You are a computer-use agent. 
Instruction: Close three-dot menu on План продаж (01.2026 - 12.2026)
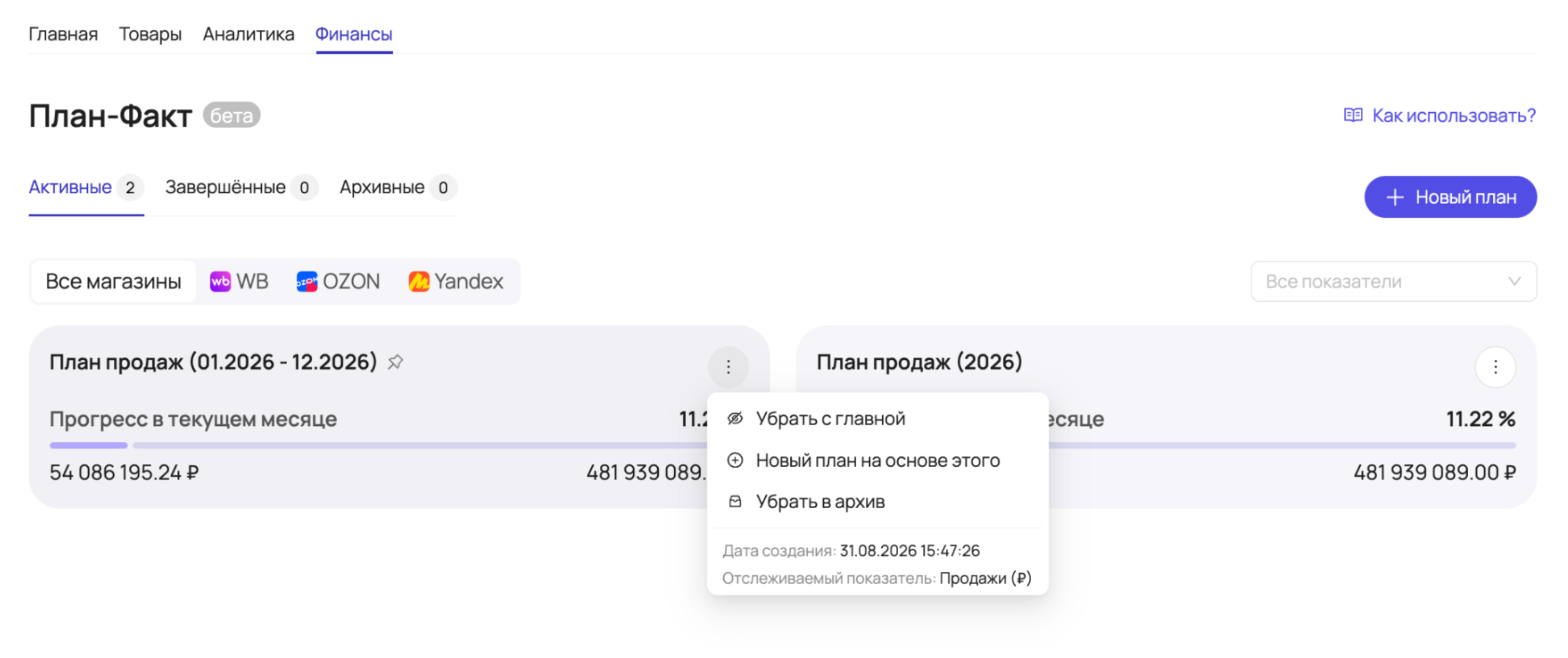(x=728, y=367)
